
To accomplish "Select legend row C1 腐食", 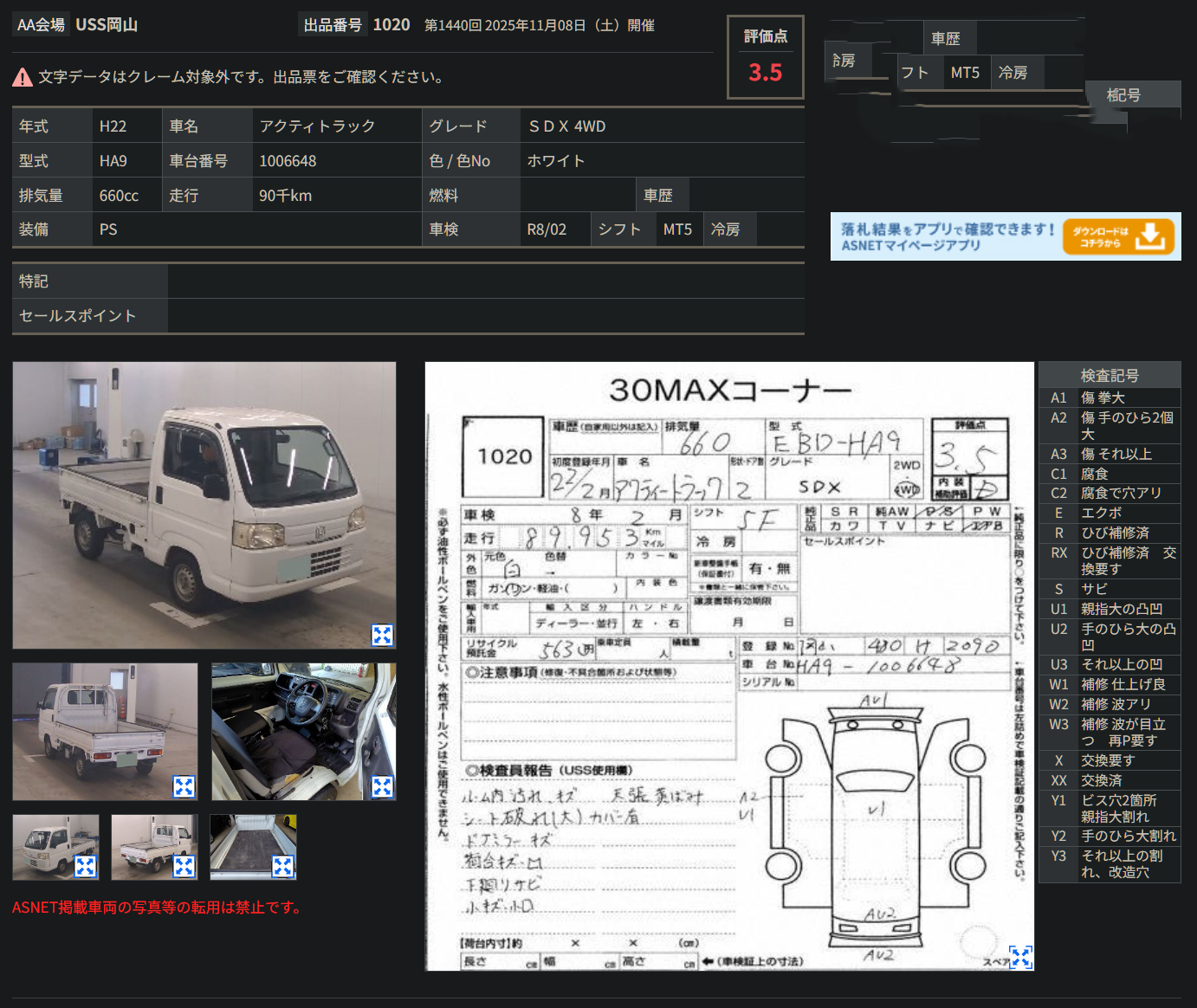I will pyautogui.click(x=1110, y=474).
